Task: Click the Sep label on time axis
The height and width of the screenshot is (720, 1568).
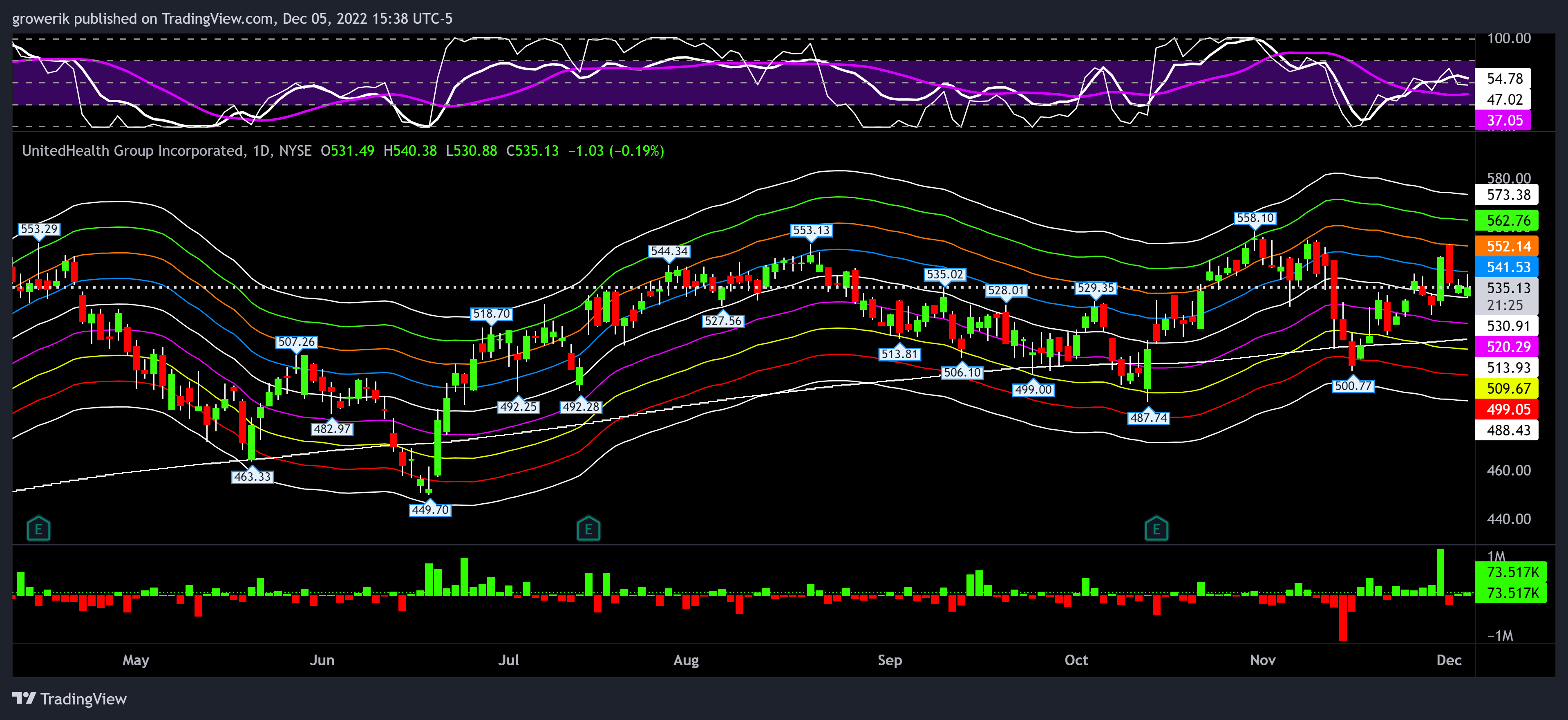Action: click(x=889, y=660)
